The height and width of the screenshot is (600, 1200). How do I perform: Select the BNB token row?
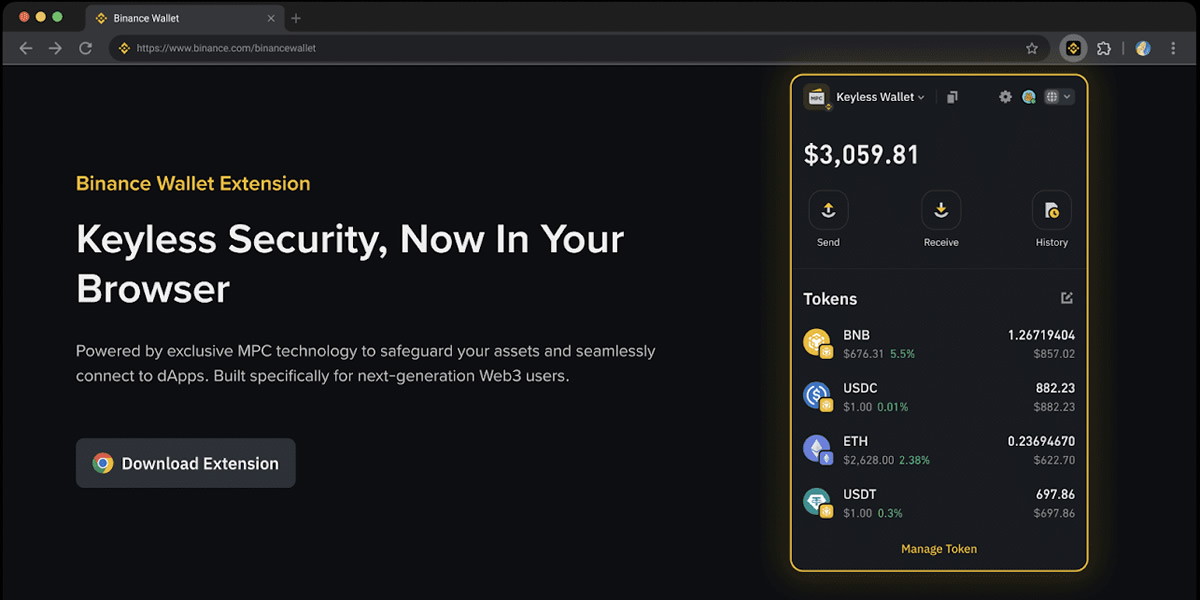[x=939, y=344]
